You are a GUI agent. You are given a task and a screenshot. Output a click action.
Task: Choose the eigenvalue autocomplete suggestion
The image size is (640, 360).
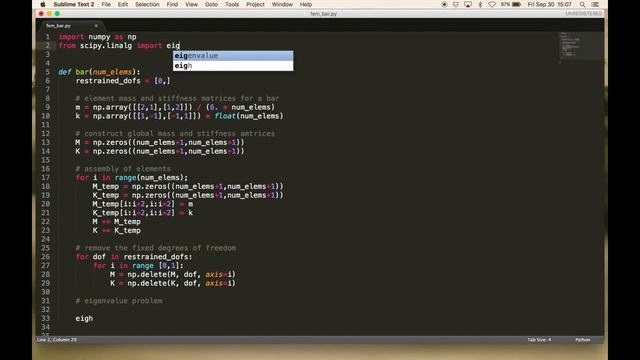(233, 56)
